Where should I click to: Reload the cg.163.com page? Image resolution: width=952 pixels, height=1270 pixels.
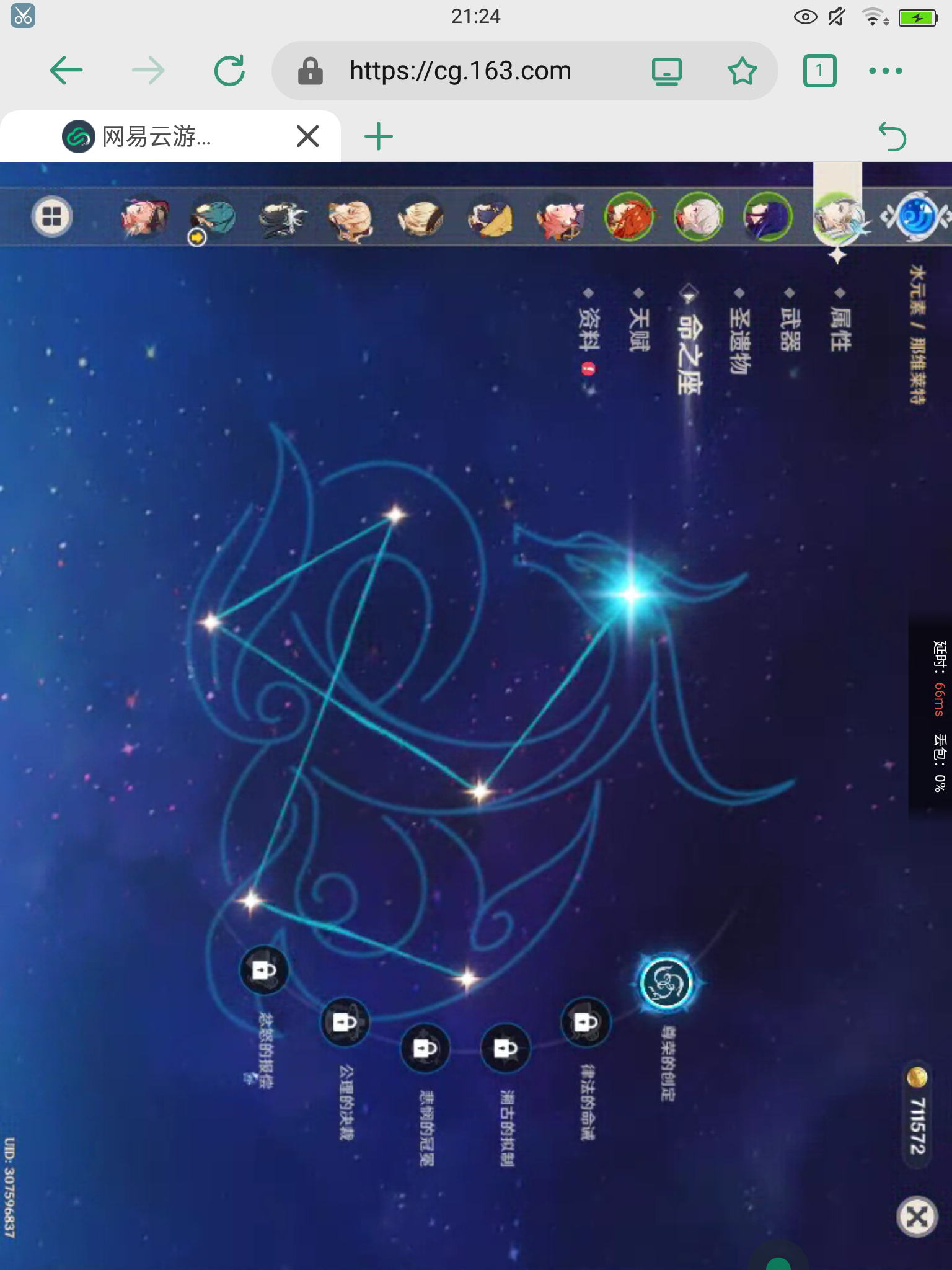(x=229, y=70)
